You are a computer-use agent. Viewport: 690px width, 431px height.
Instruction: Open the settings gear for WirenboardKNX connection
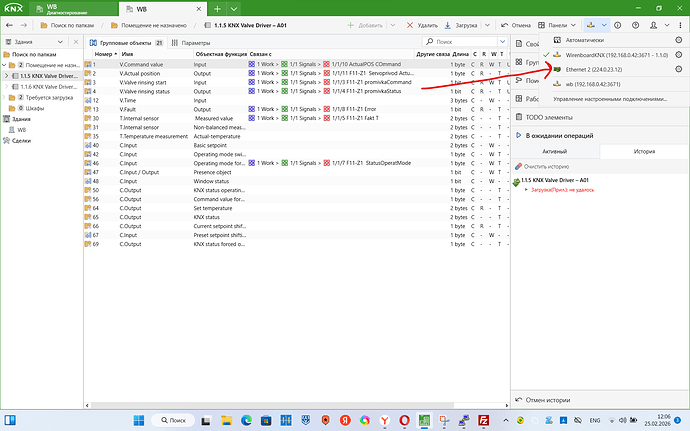tap(679, 55)
